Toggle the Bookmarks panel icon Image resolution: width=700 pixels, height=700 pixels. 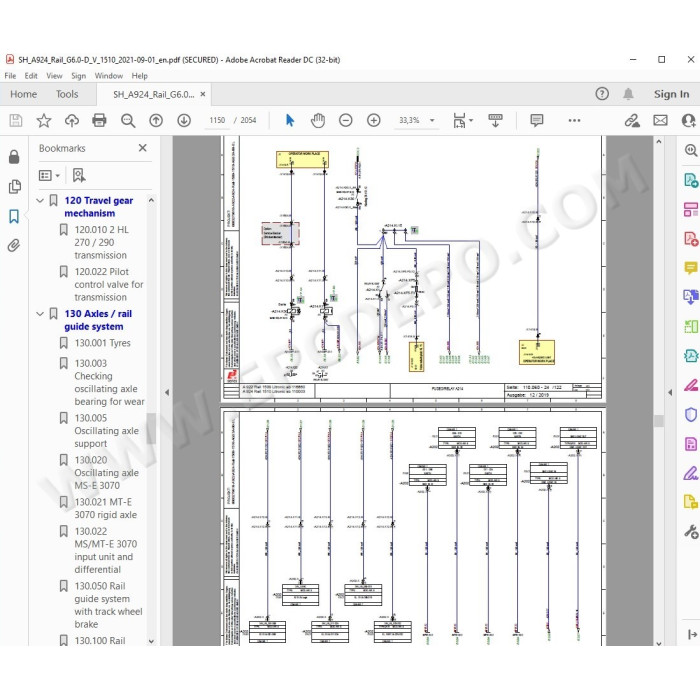pyautogui.click(x=14, y=217)
